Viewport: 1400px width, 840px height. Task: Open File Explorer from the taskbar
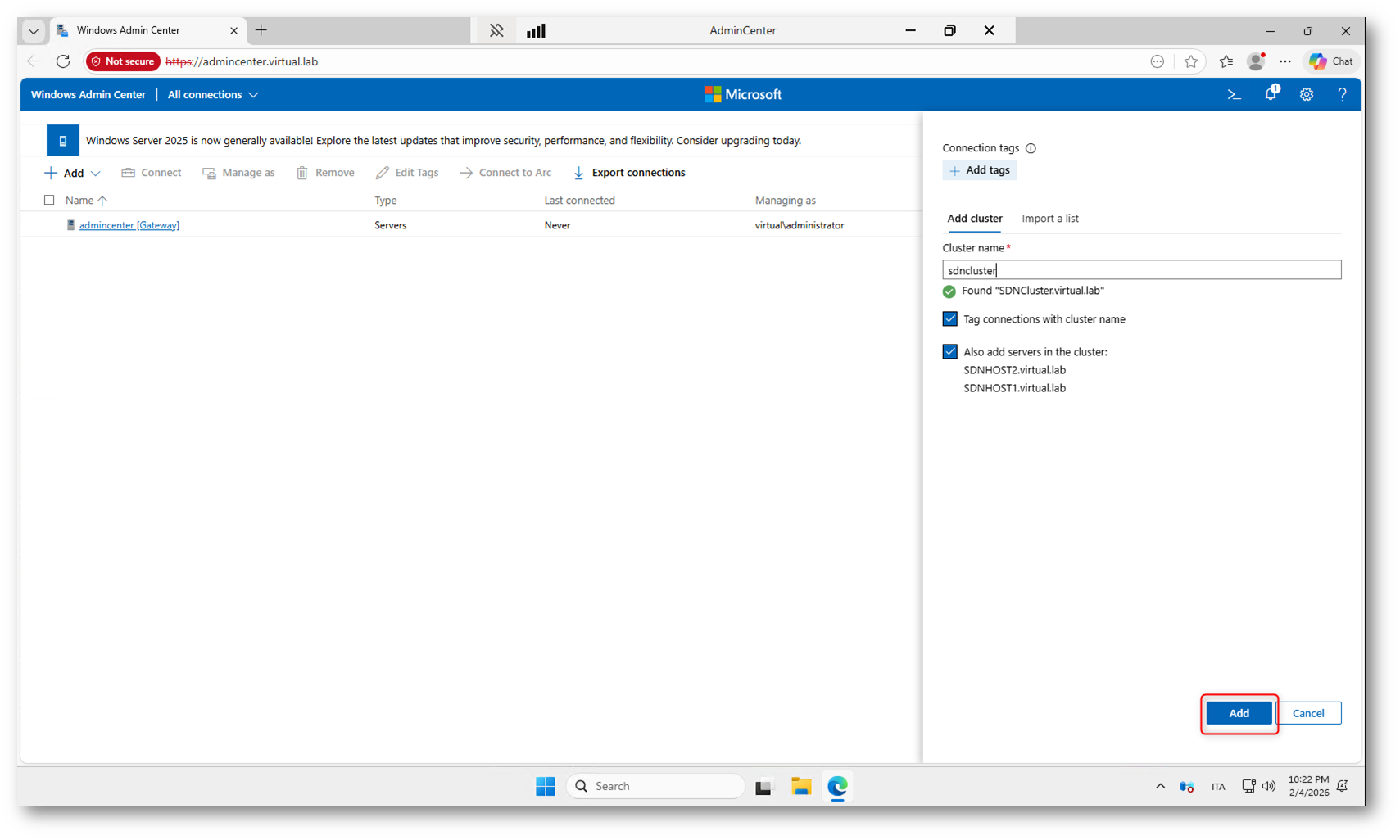[x=800, y=786]
